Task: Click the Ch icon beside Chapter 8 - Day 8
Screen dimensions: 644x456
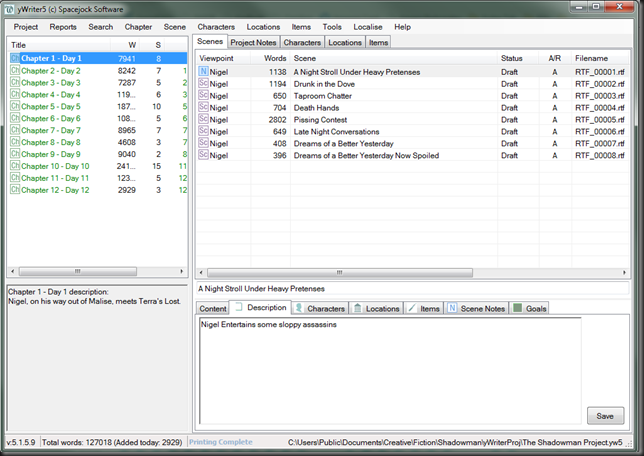Action: (15, 142)
